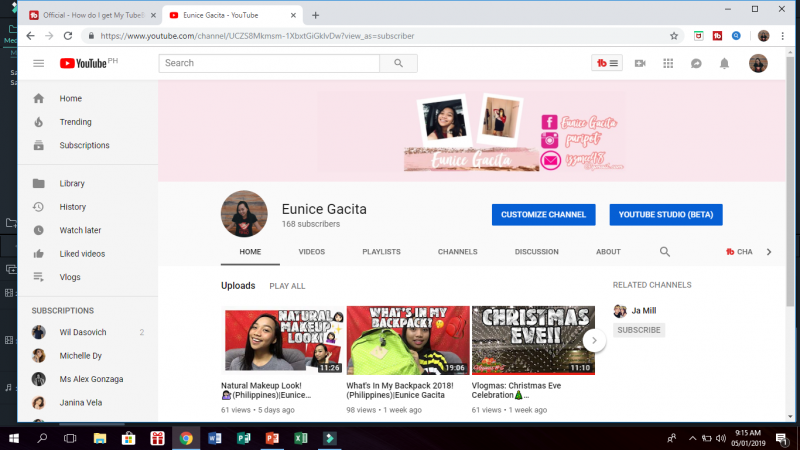Screen dimensions: 800x450
Task: Click the TubeBuddy menu button in header
Action: (x=607, y=63)
